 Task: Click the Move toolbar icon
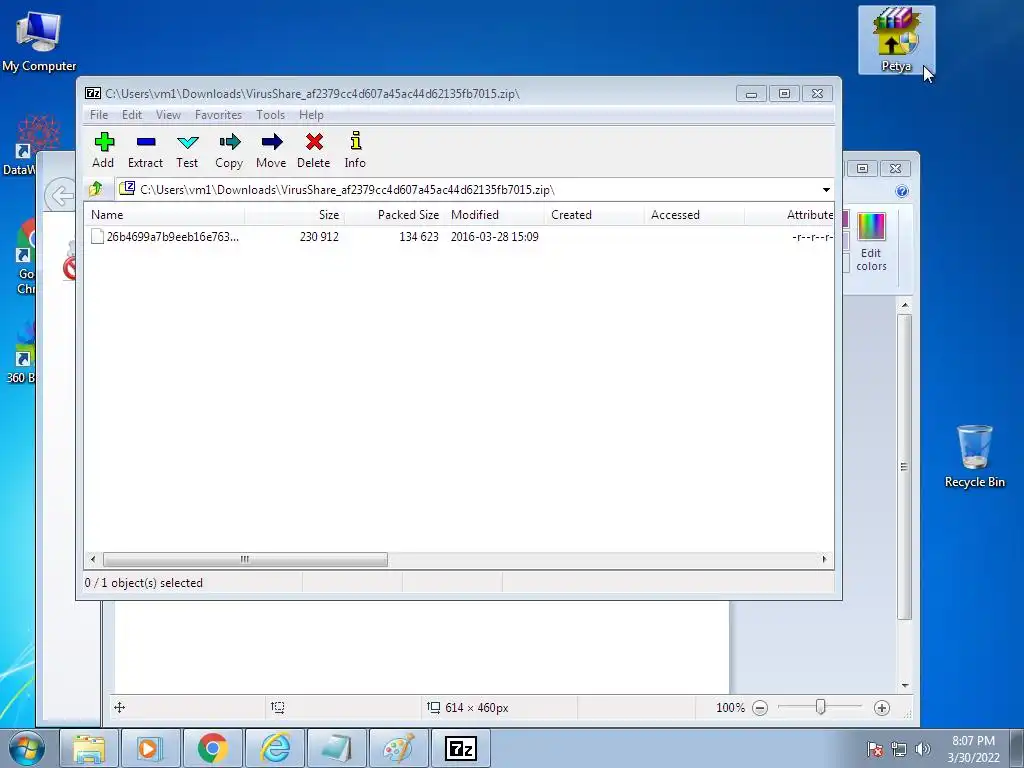click(x=271, y=150)
